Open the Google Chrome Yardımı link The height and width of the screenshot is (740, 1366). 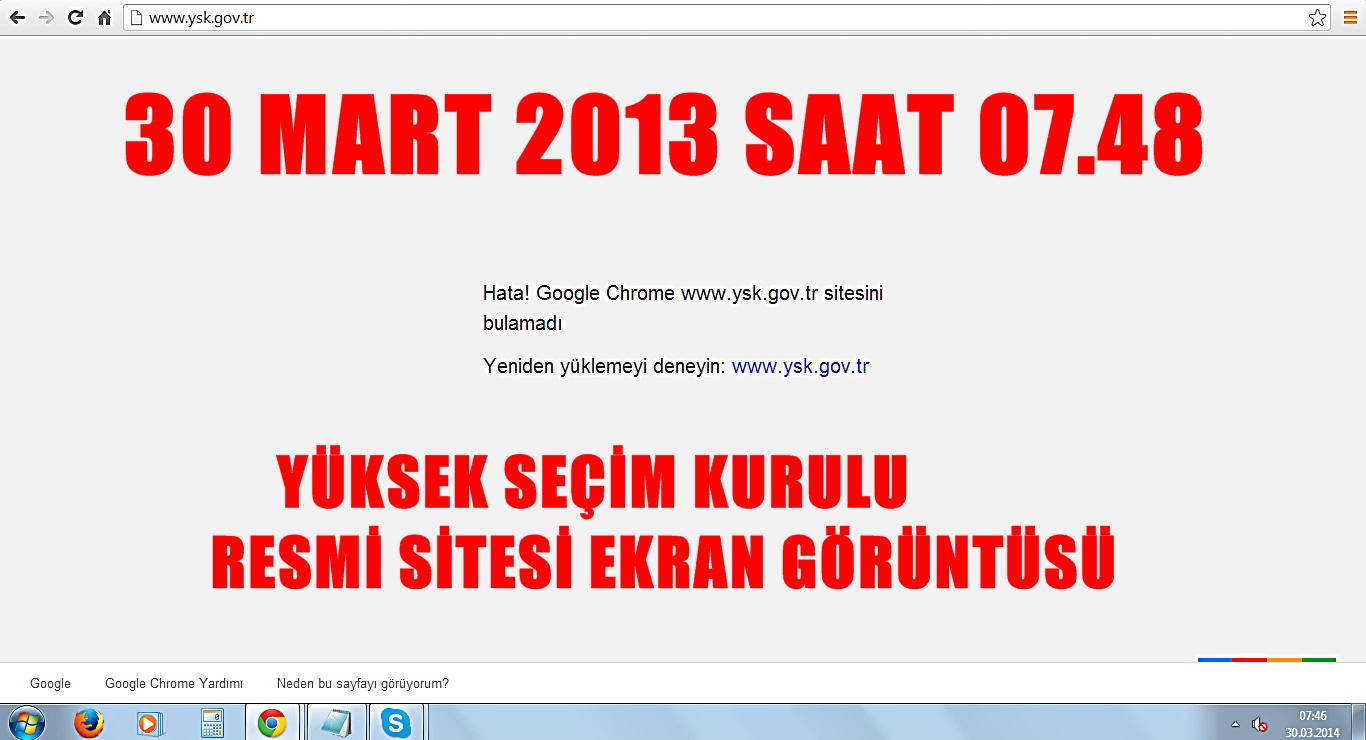pos(174,684)
